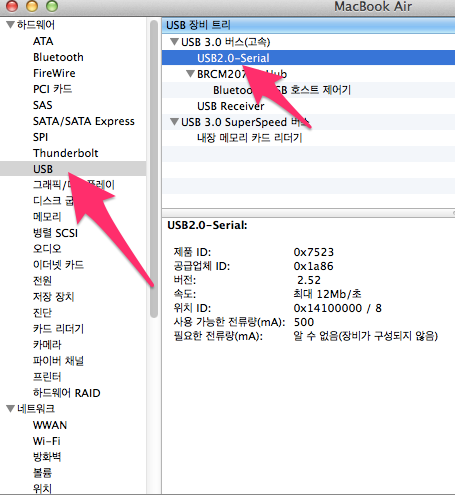Open 카드 리더기 in the sidebar
Image resolution: width=455 pixels, height=495 pixels.
point(58,329)
